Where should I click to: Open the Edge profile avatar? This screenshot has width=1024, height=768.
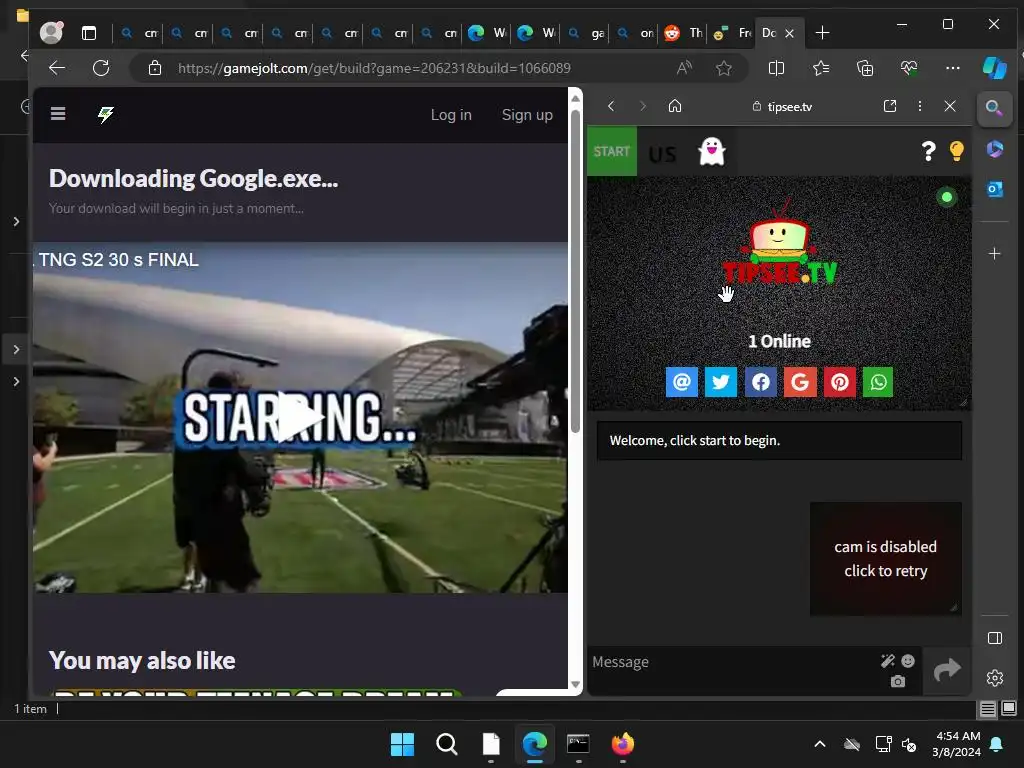point(52,32)
